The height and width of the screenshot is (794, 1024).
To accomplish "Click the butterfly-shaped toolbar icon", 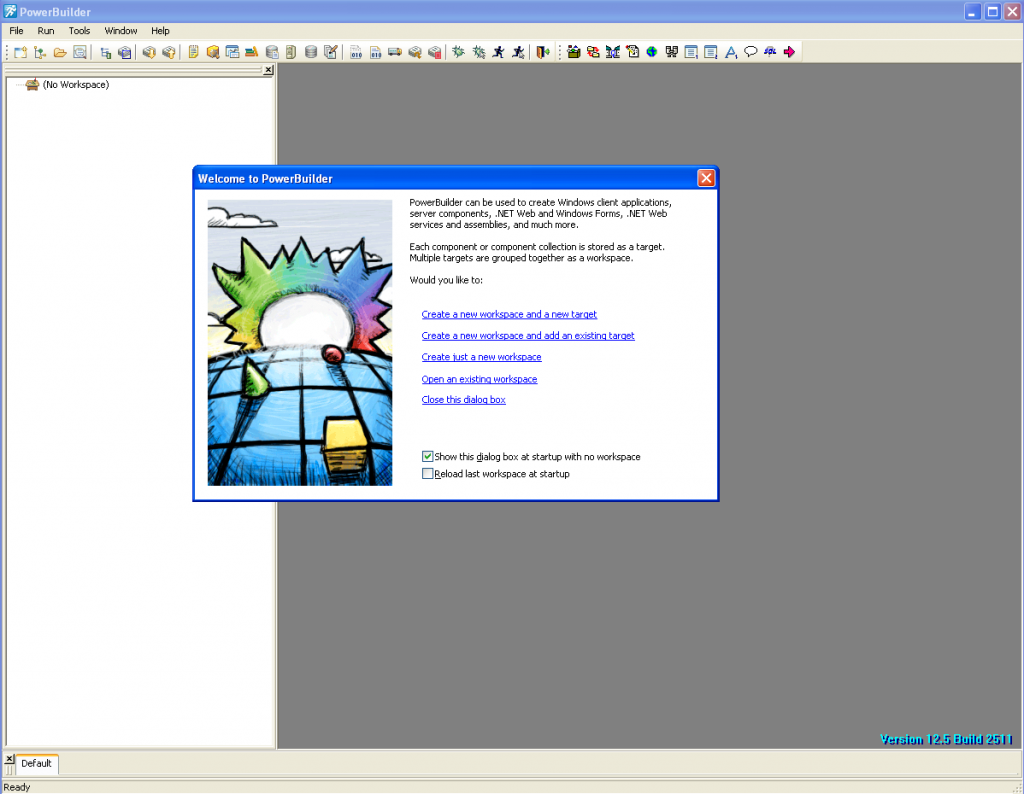I will [x=613, y=52].
